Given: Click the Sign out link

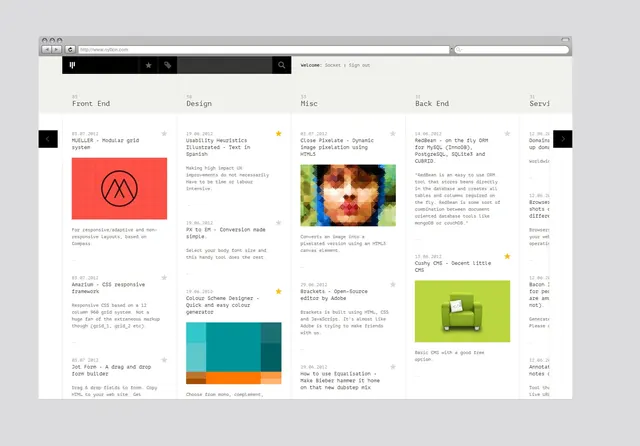Looking at the screenshot, I should 359,65.
